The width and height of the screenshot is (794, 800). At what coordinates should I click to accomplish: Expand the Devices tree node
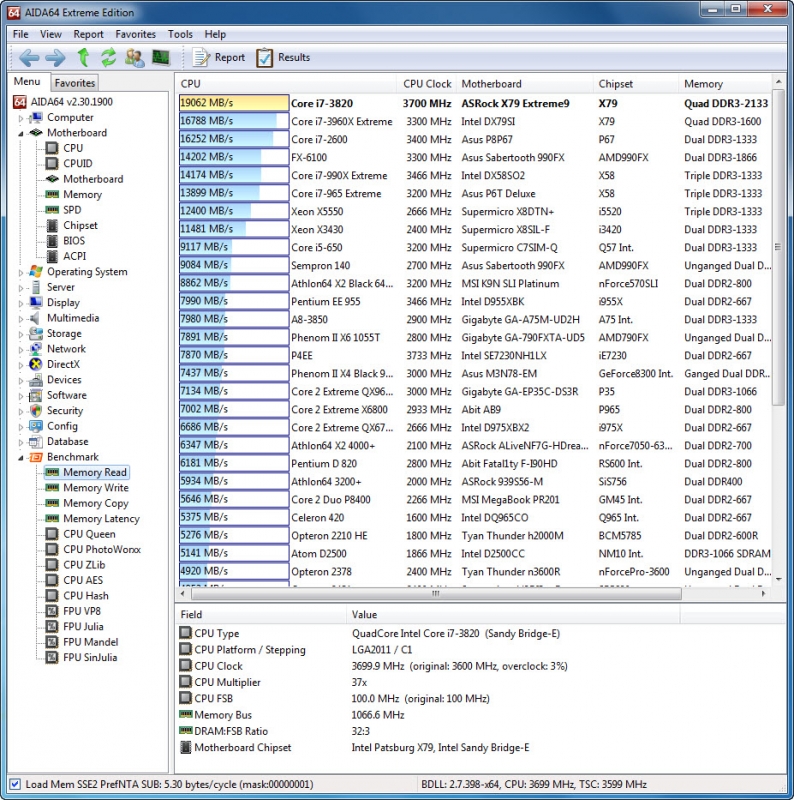click(x=21, y=380)
